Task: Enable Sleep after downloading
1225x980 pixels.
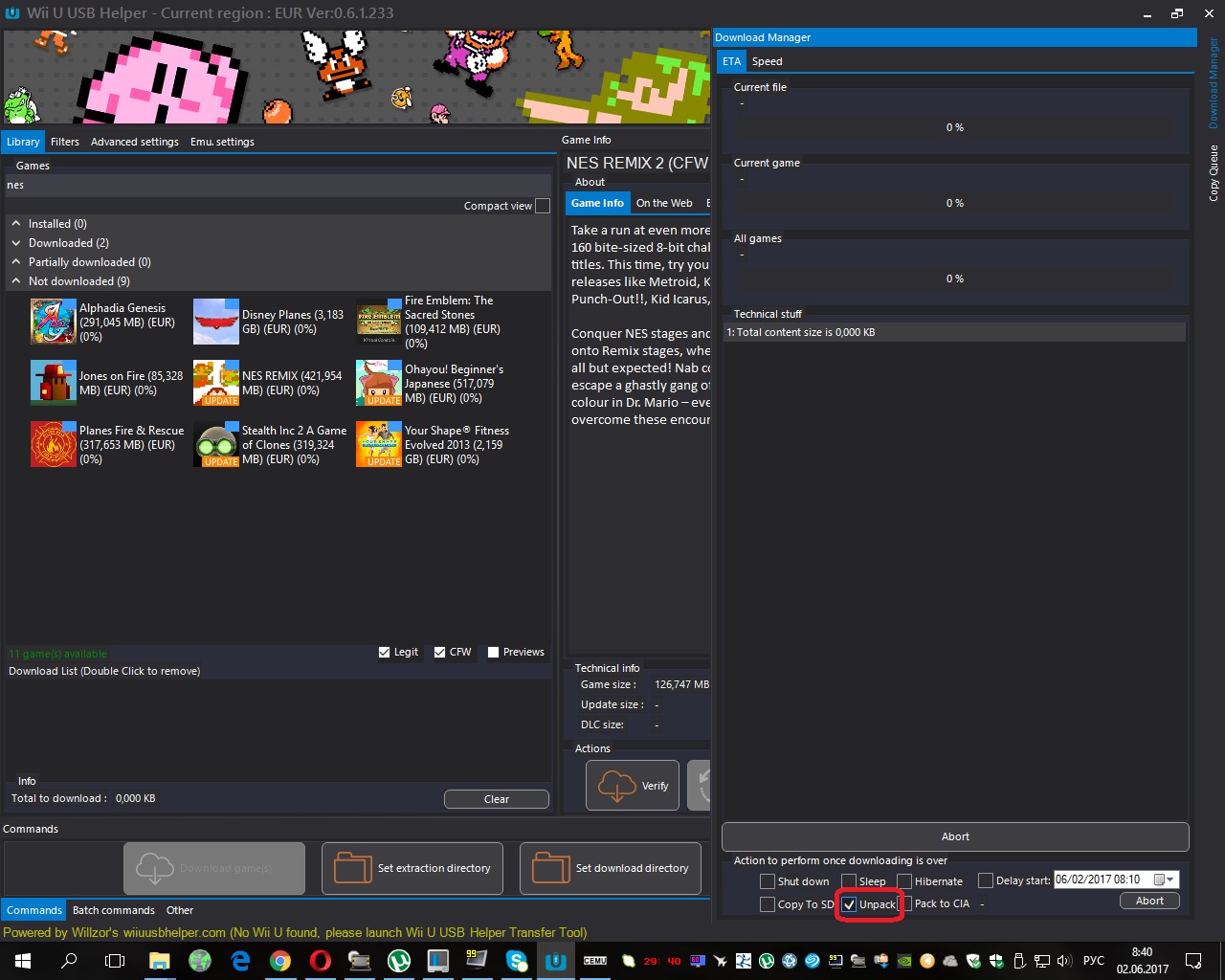Action: [849, 881]
